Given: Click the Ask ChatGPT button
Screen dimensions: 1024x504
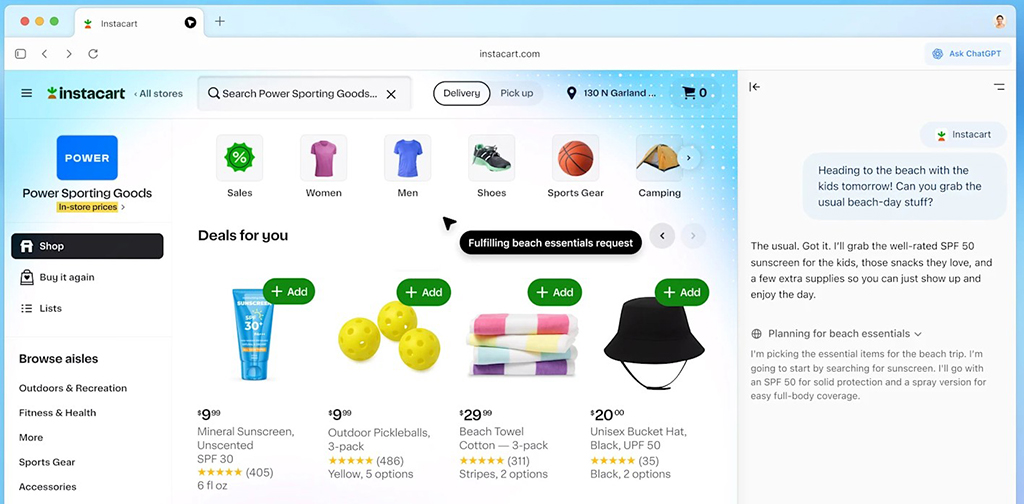Looking at the screenshot, I should 968,54.
